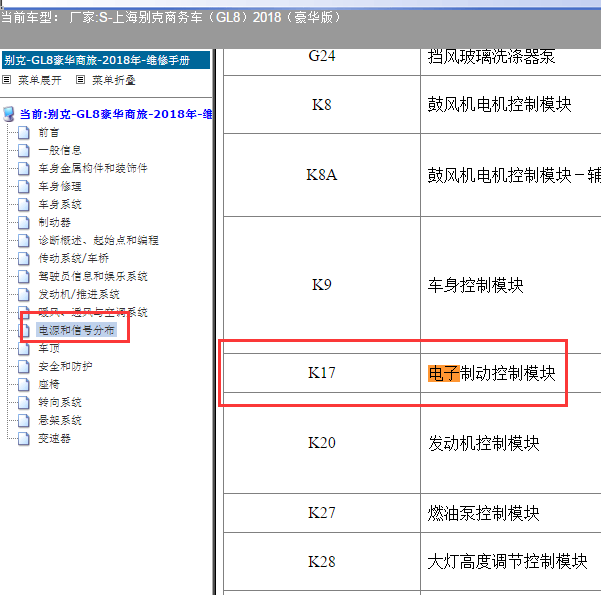Click the 菜单折叠 collapse-all icon
The width and height of the screenshot is (601, 595).
81,80
